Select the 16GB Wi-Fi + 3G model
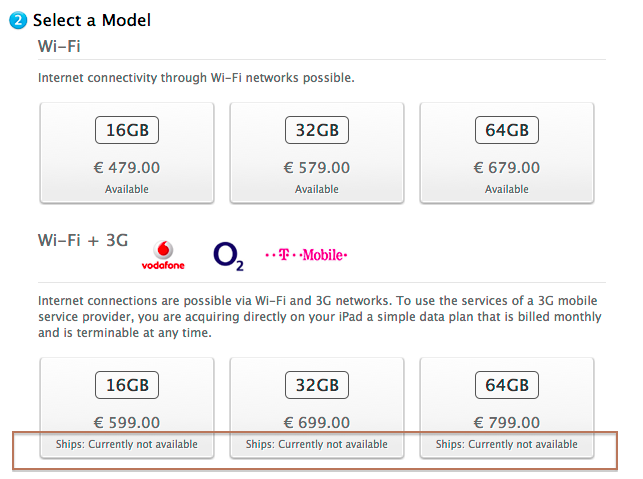643x479 pixels. pos(127,405)
